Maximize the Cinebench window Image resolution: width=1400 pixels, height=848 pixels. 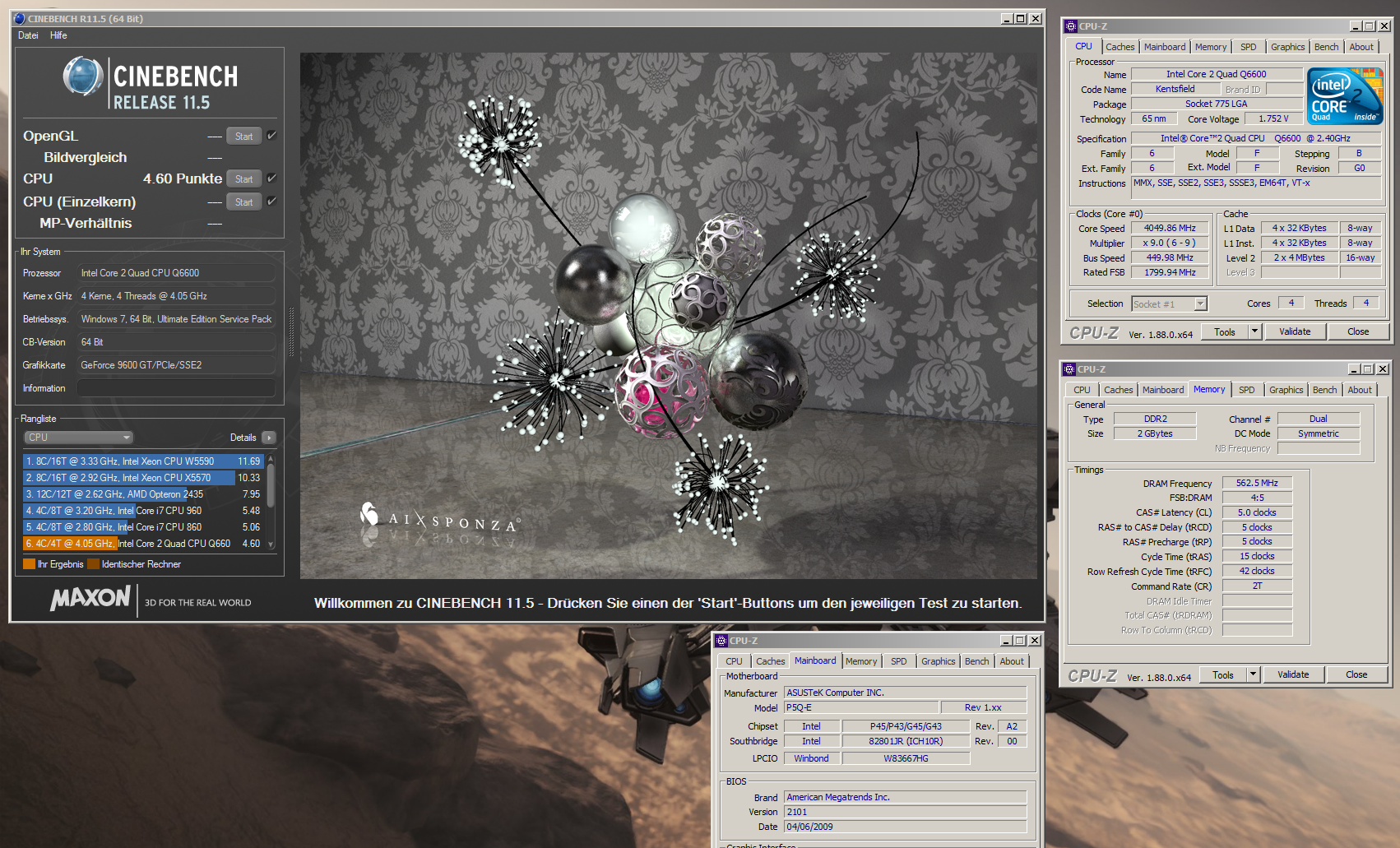point(1021,19)
